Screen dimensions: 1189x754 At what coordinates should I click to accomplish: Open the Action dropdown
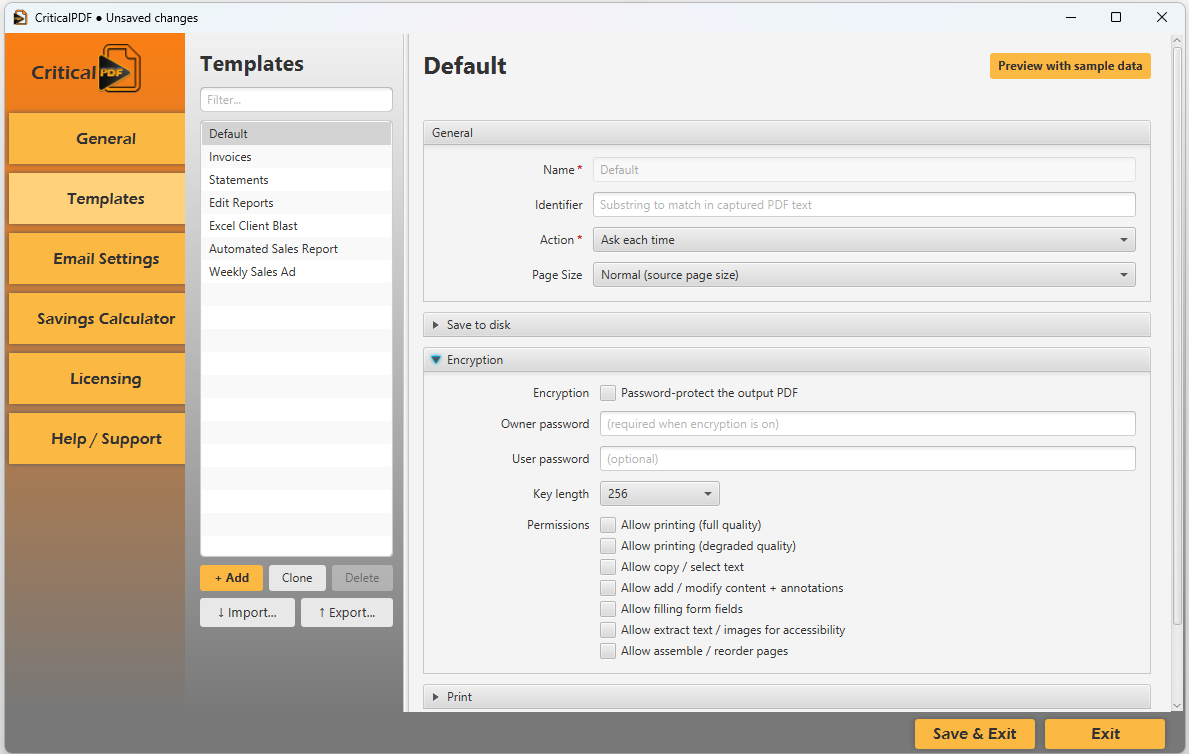coord(864,240)
